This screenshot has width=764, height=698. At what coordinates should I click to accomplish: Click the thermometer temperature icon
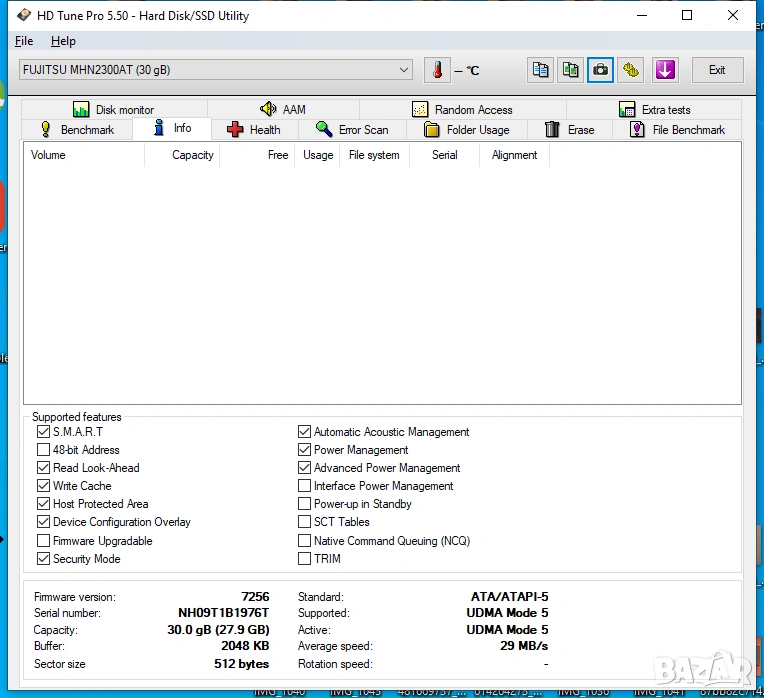tap(437, 70)
